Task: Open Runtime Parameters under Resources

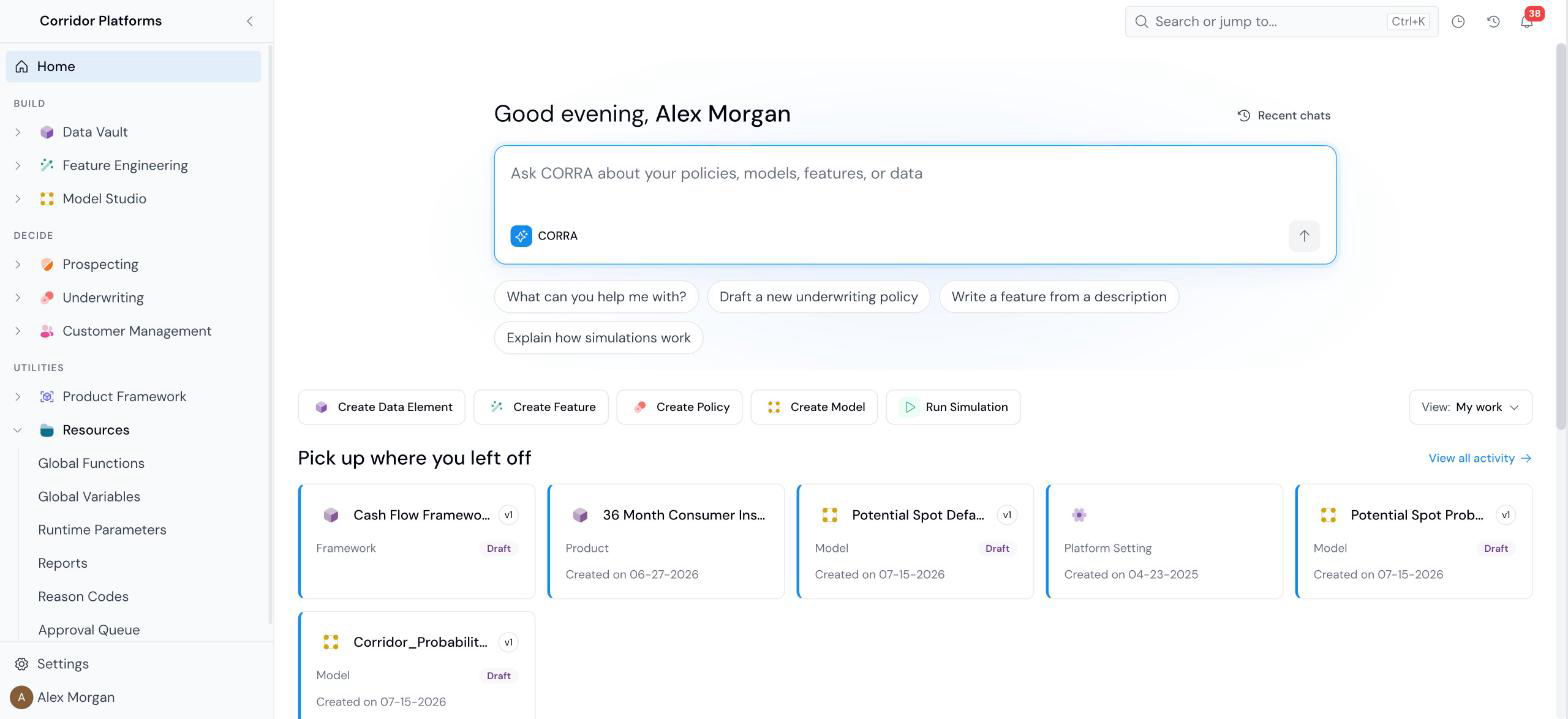Action: pyautogui.click(x=102, y=530)
